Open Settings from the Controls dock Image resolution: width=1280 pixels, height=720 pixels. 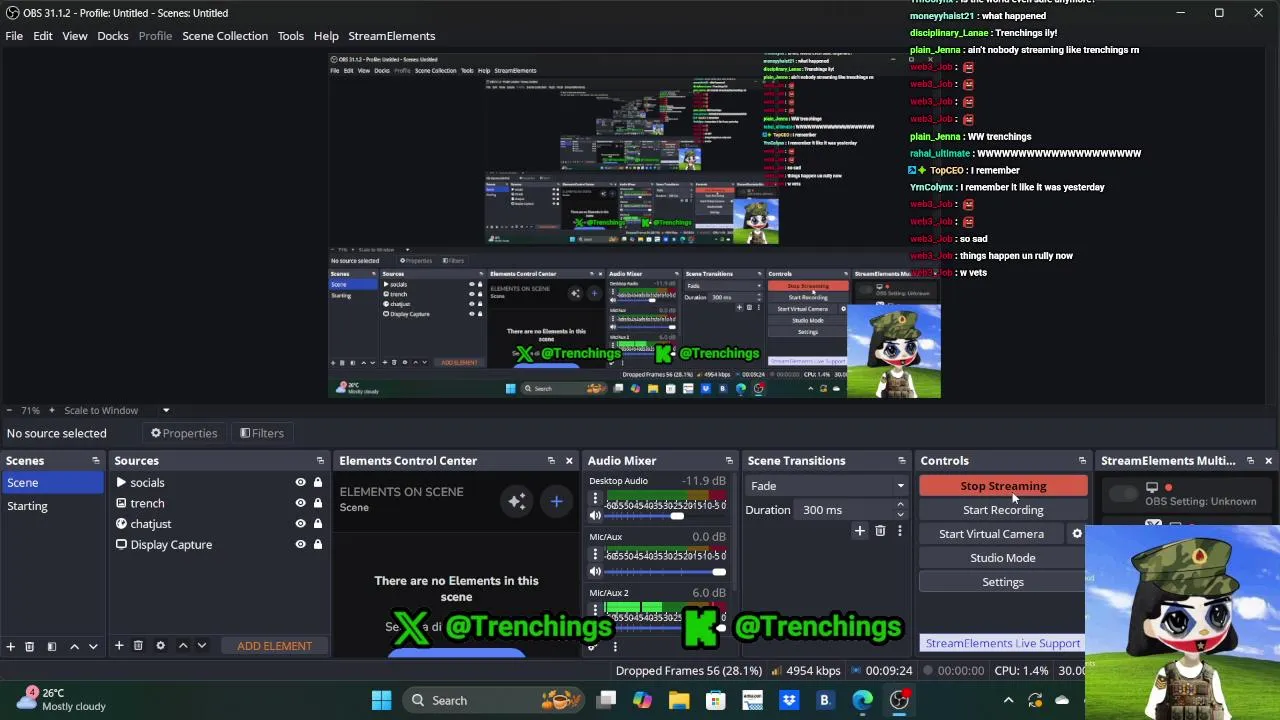click(x=1003, y=582)
